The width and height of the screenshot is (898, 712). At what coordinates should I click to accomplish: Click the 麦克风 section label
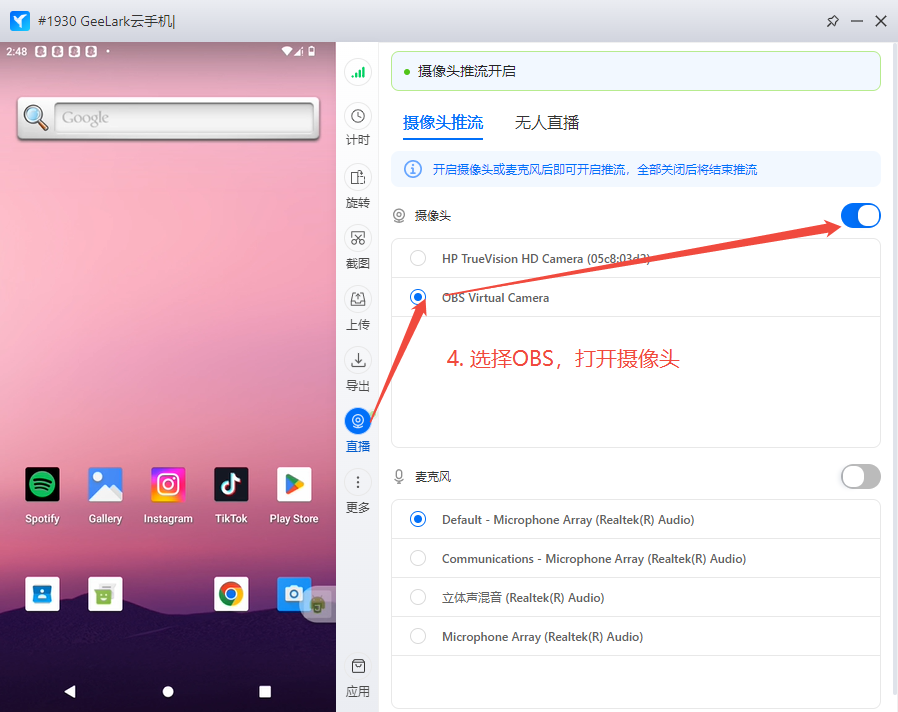pos(432,477)
